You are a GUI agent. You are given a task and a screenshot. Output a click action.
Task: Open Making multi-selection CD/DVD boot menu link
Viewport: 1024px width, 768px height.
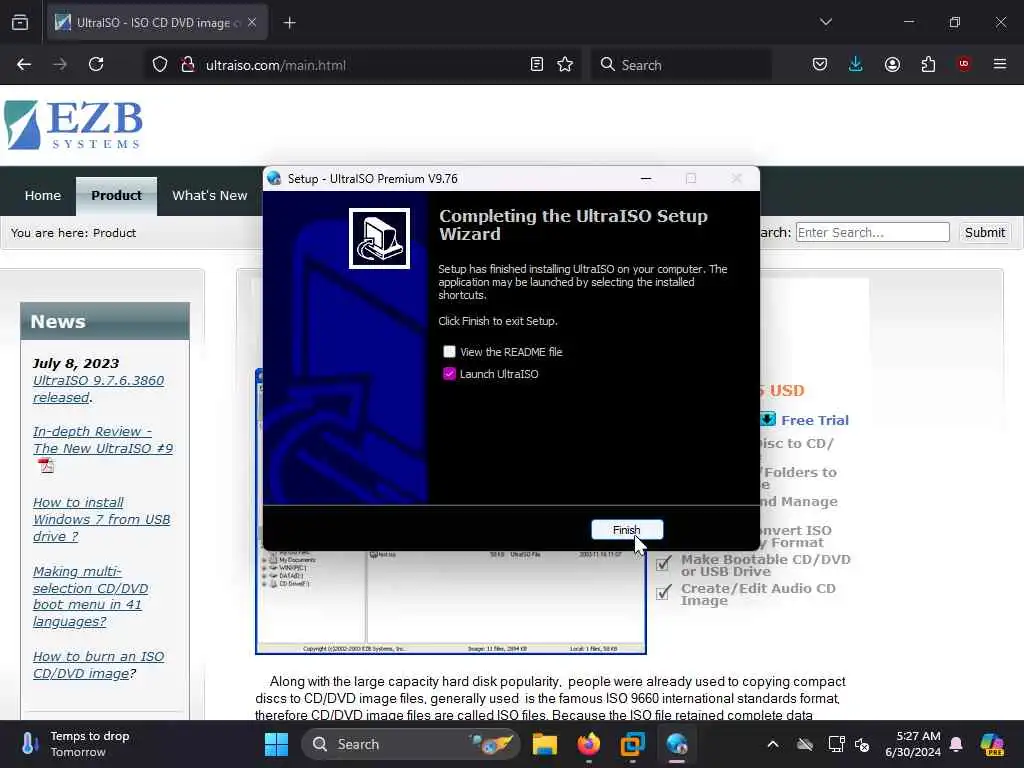pyautogui.click(x=91, y=596)
